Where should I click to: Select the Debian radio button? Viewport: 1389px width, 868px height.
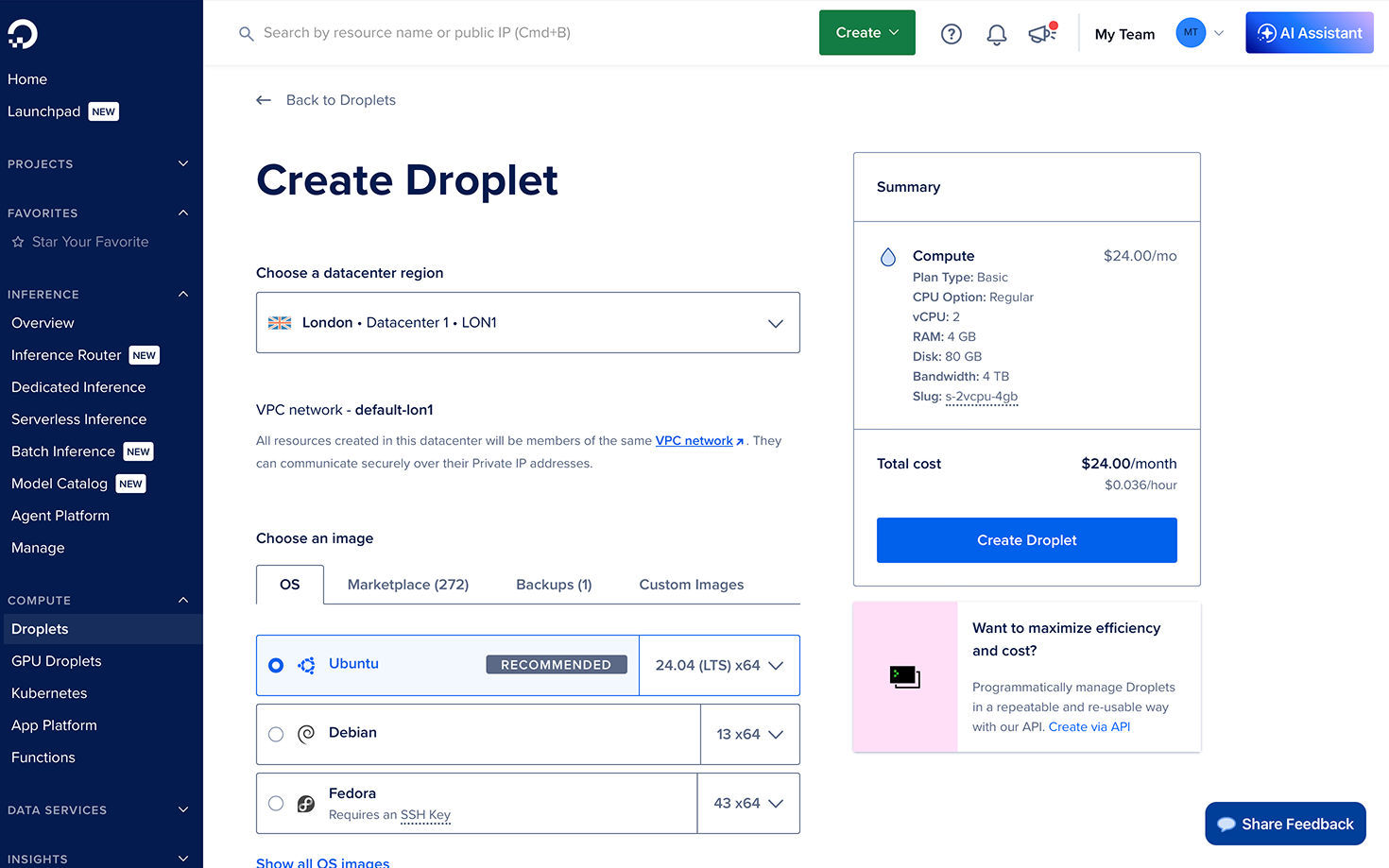coord(276,735)
